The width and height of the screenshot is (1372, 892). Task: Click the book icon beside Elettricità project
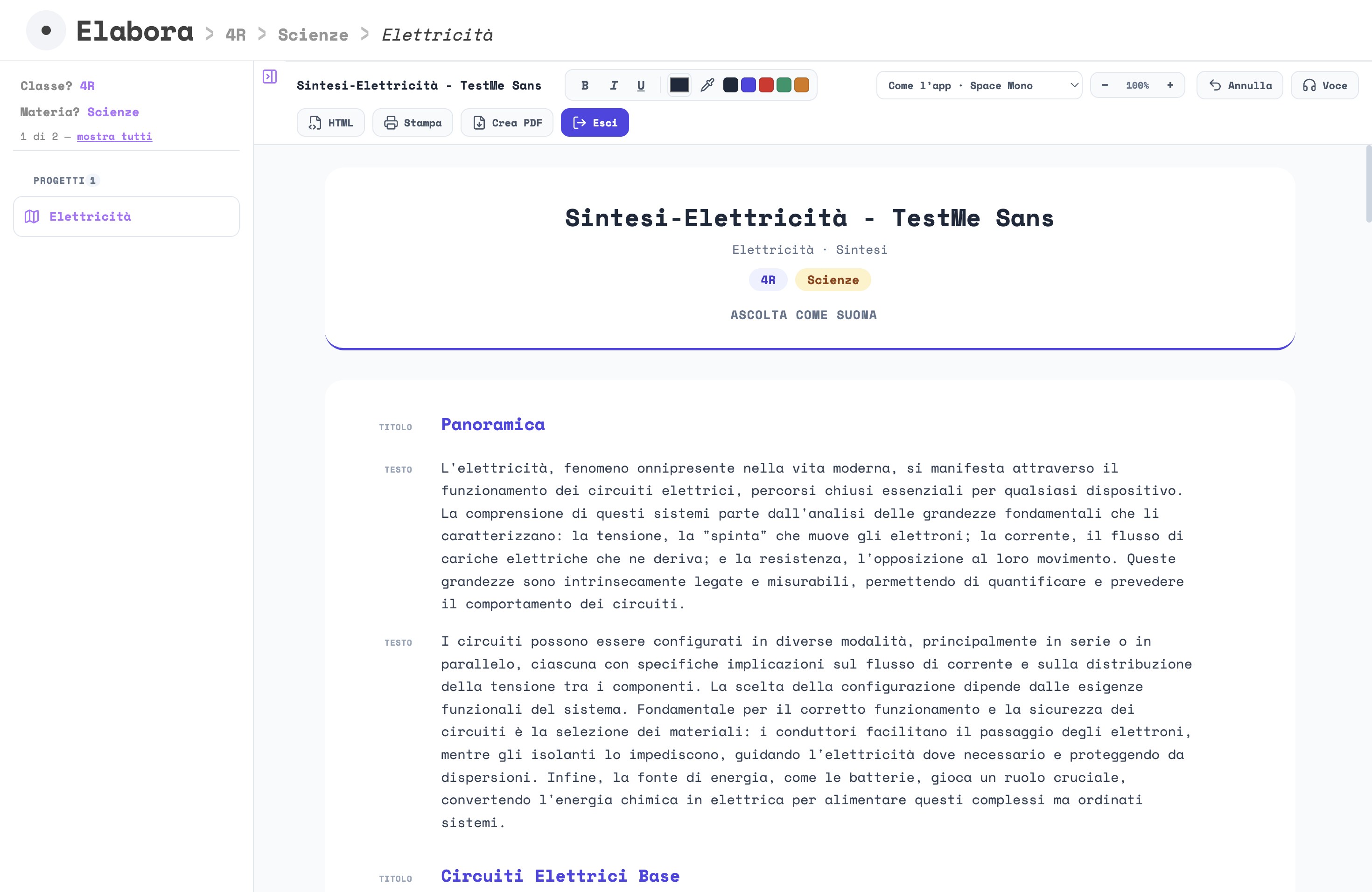click(x=32, y=216)
